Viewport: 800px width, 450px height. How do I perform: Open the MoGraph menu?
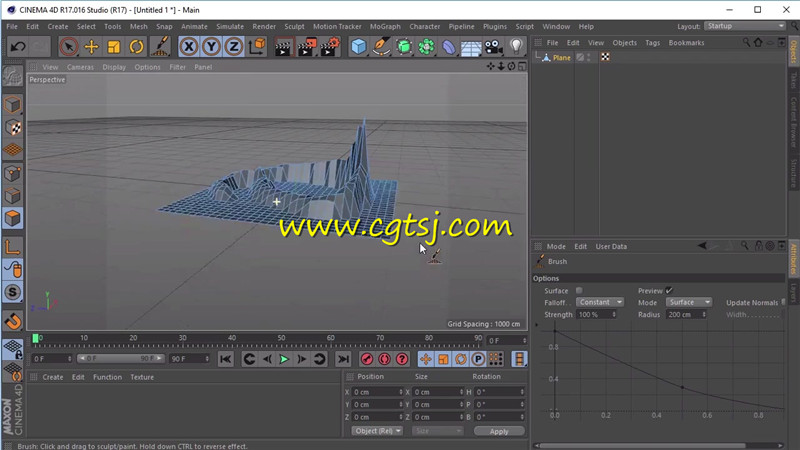tap(385, 27)
